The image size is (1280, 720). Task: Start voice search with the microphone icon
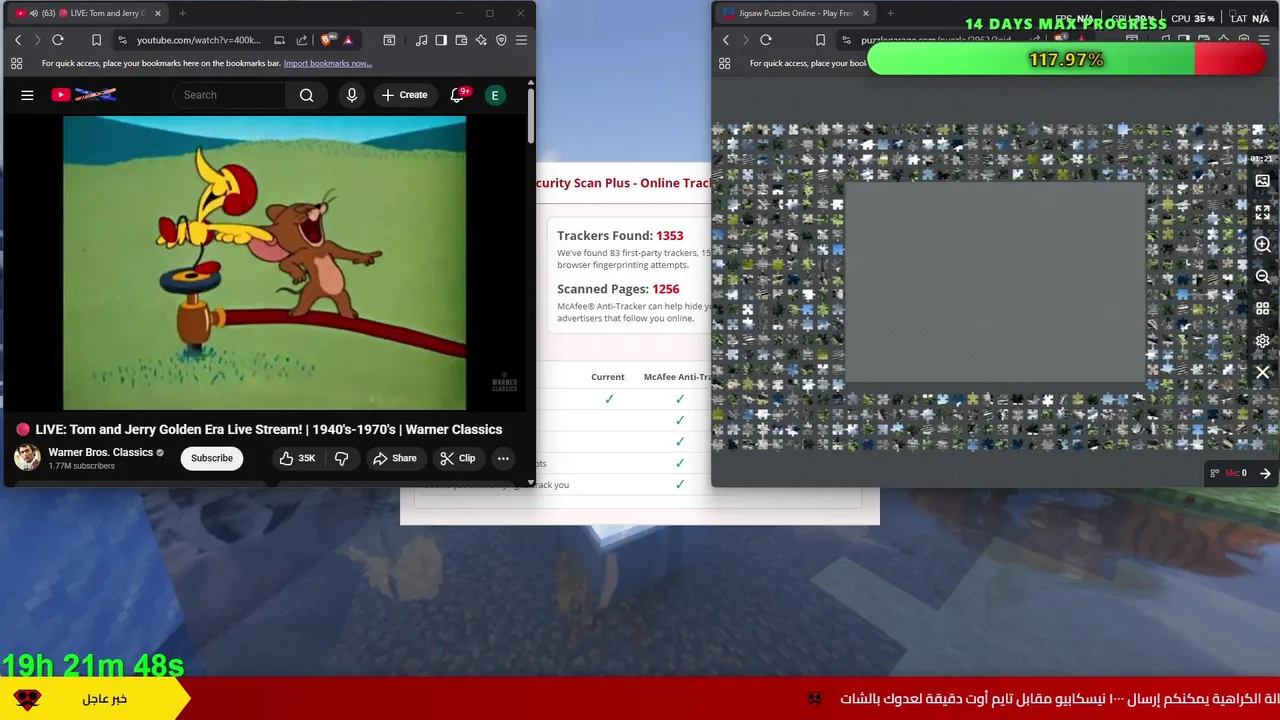(x=351, y=95)
